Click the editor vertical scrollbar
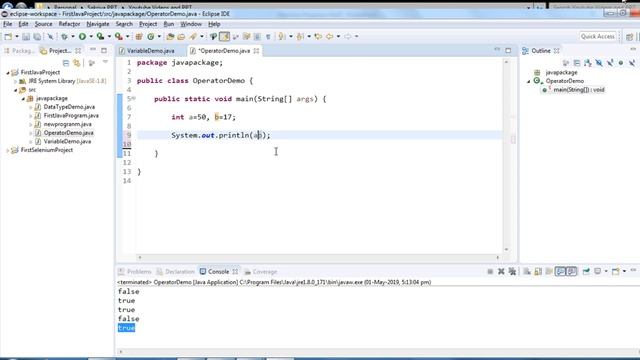 click(507, 155)
